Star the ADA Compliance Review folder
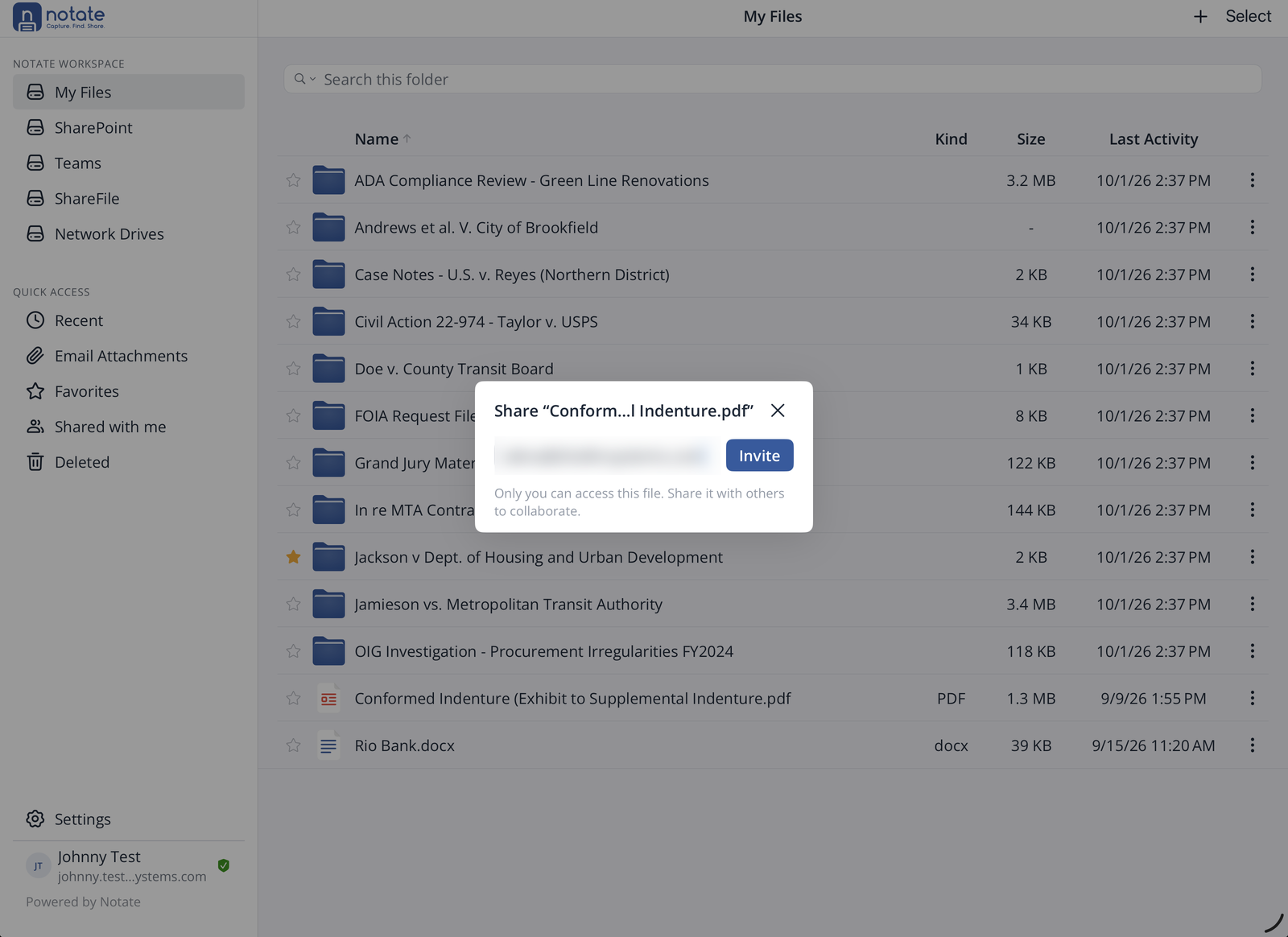This screenshot has width=1288, height=937. coord(293,180)
